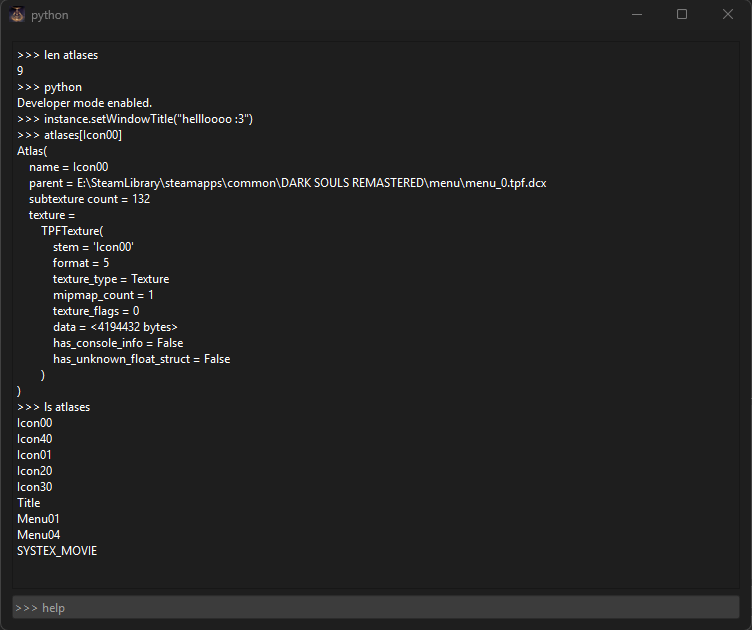This screenshot has width=752, height=630.
Task: Click the instance.setWindowTitle command line
Action: pyautogui.click(x=135, y=119)
